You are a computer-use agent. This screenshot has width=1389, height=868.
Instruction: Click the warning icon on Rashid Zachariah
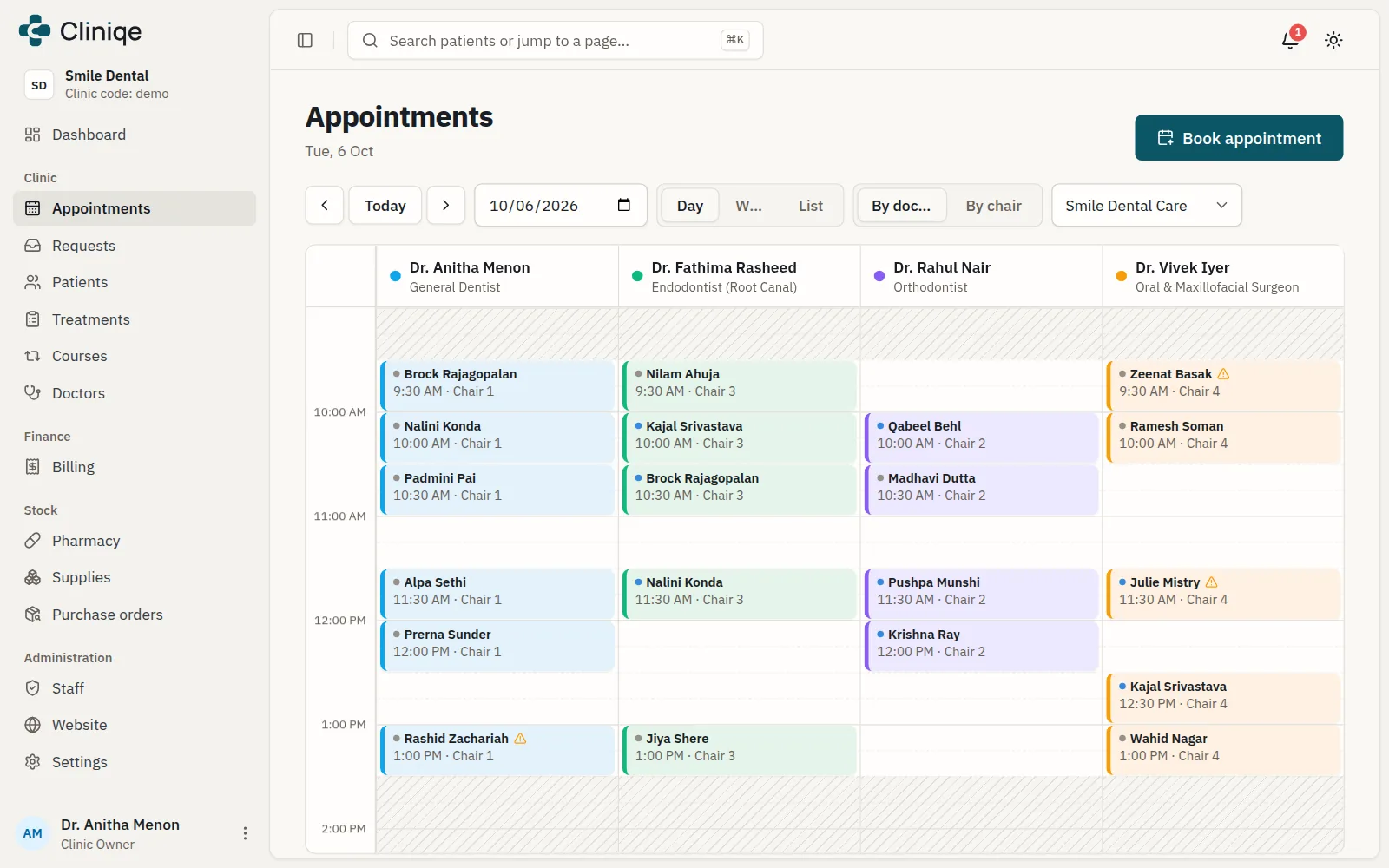click(x=520, y=739)
